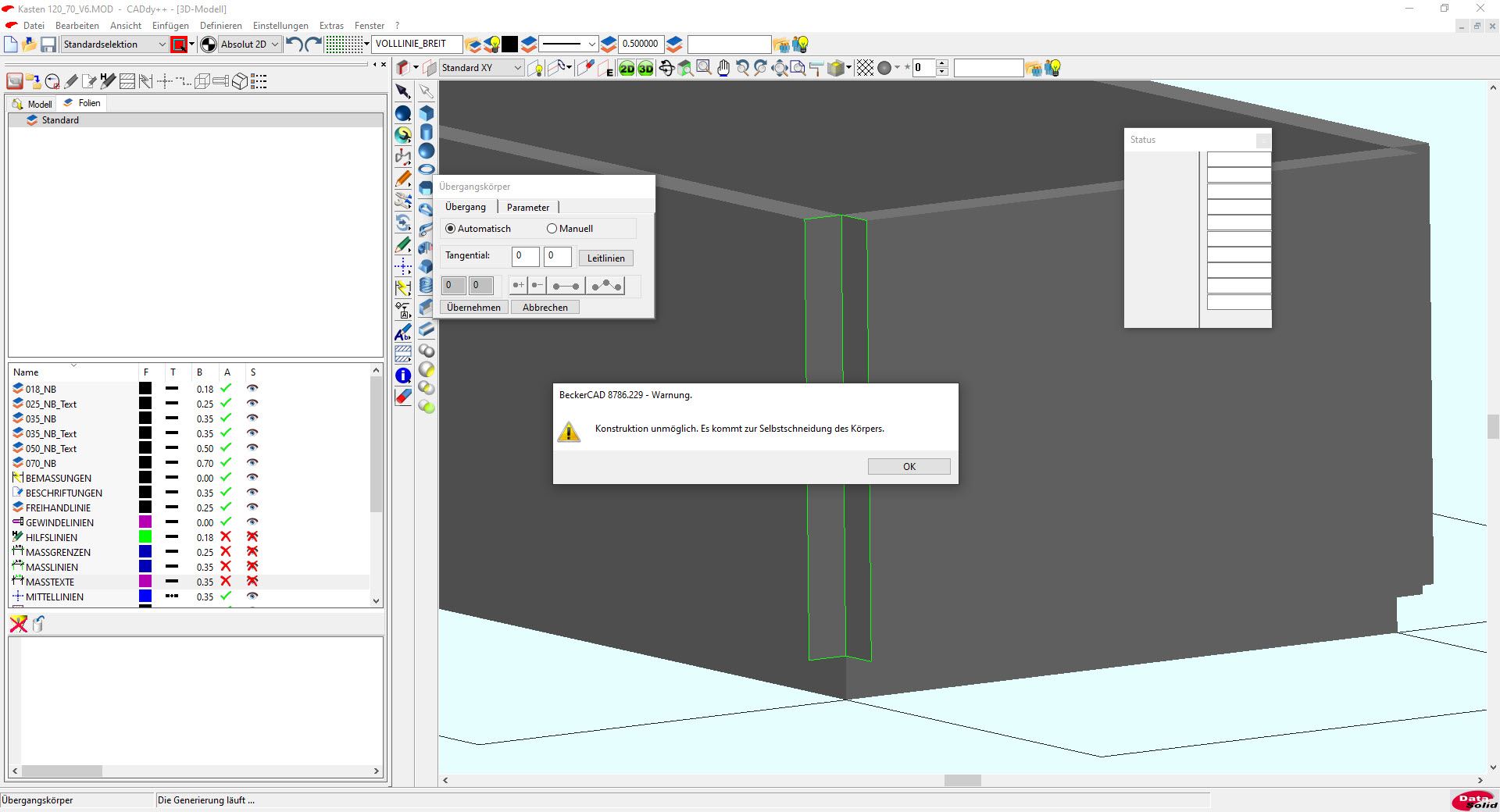Select the Manuell radio button
This screenshot has width=1500, height=812.
[x=552, y=229]
